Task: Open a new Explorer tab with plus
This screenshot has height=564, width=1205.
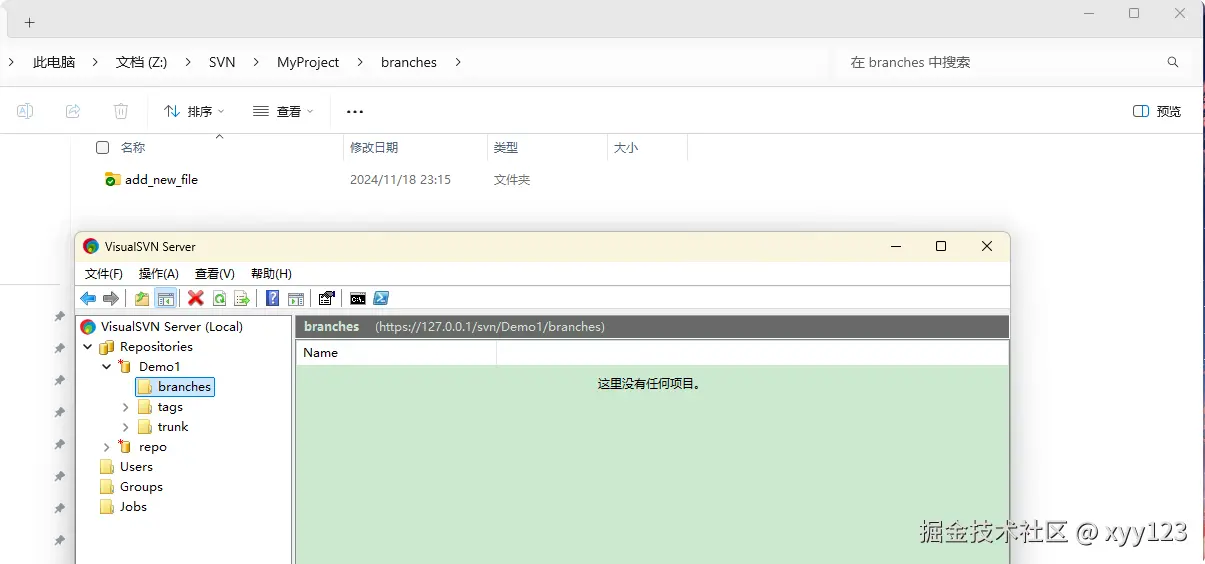Action: pos(29,22)
